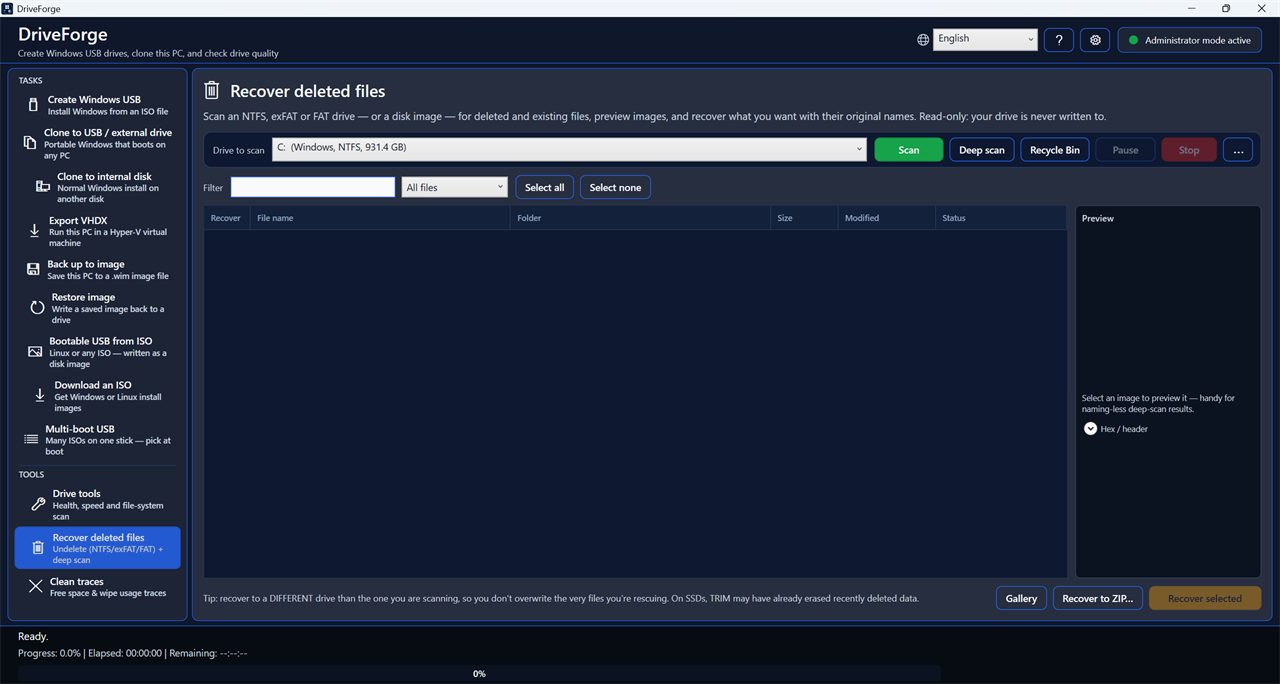Open the Clone to USB / external drive task

tap(97, 144)
